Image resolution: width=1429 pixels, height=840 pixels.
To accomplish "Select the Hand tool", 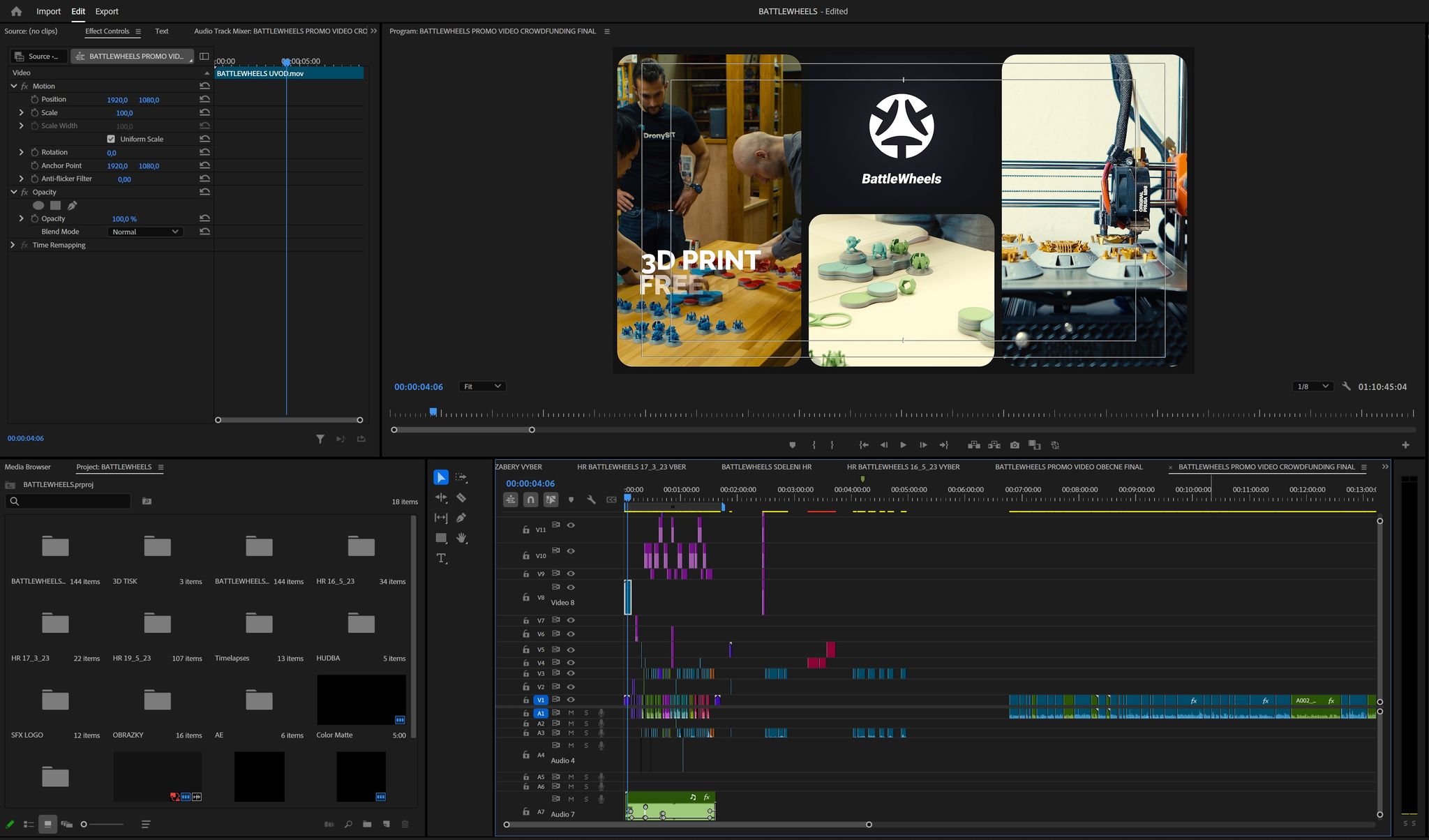I will 461,538.
